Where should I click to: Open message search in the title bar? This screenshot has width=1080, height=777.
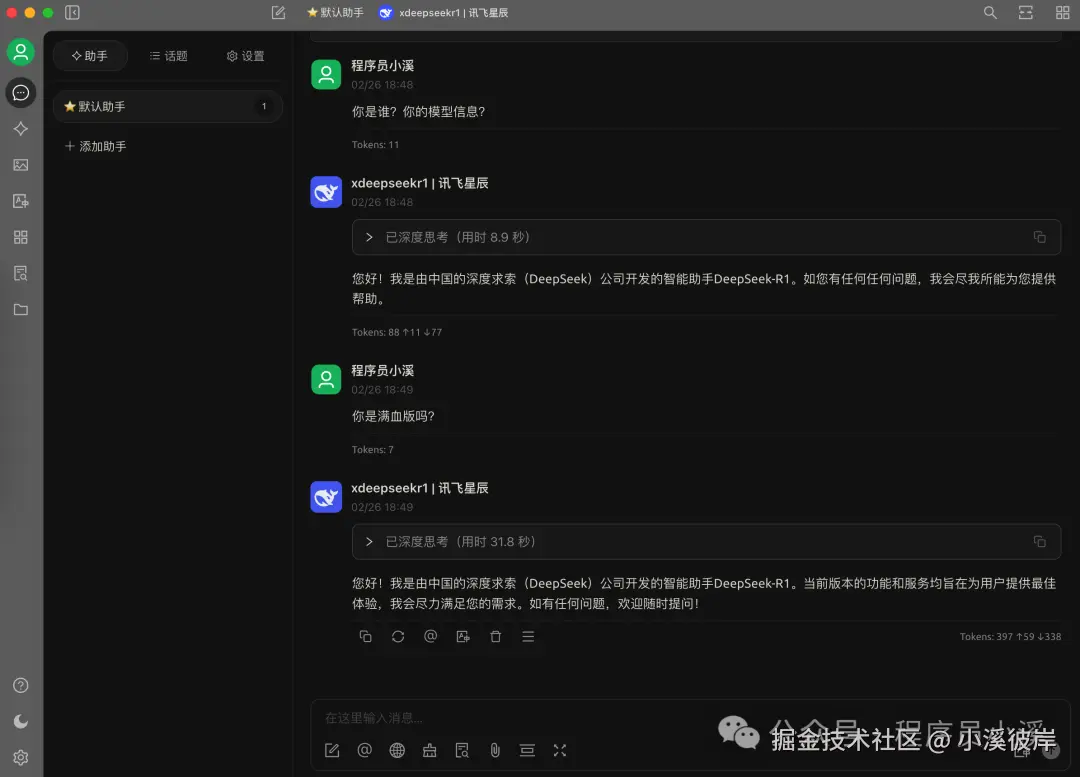pos(990,12)
